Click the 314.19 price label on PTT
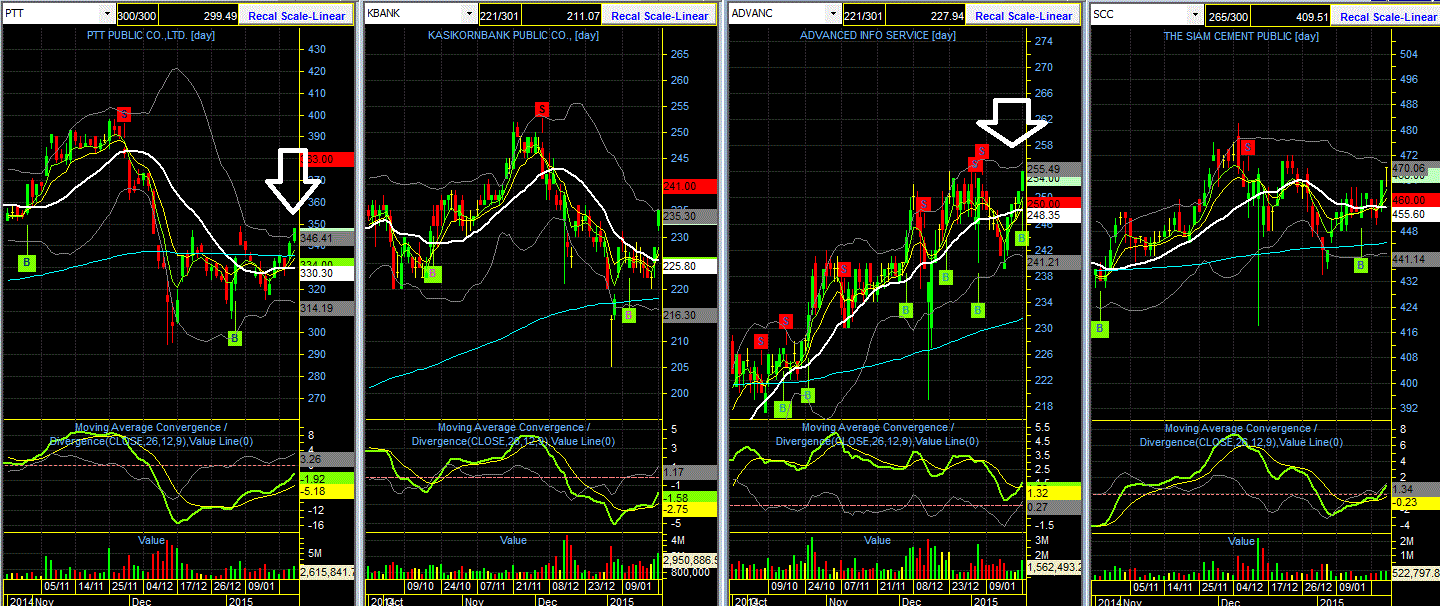The width and height of the screenshot is (1440, 606). 327,309
